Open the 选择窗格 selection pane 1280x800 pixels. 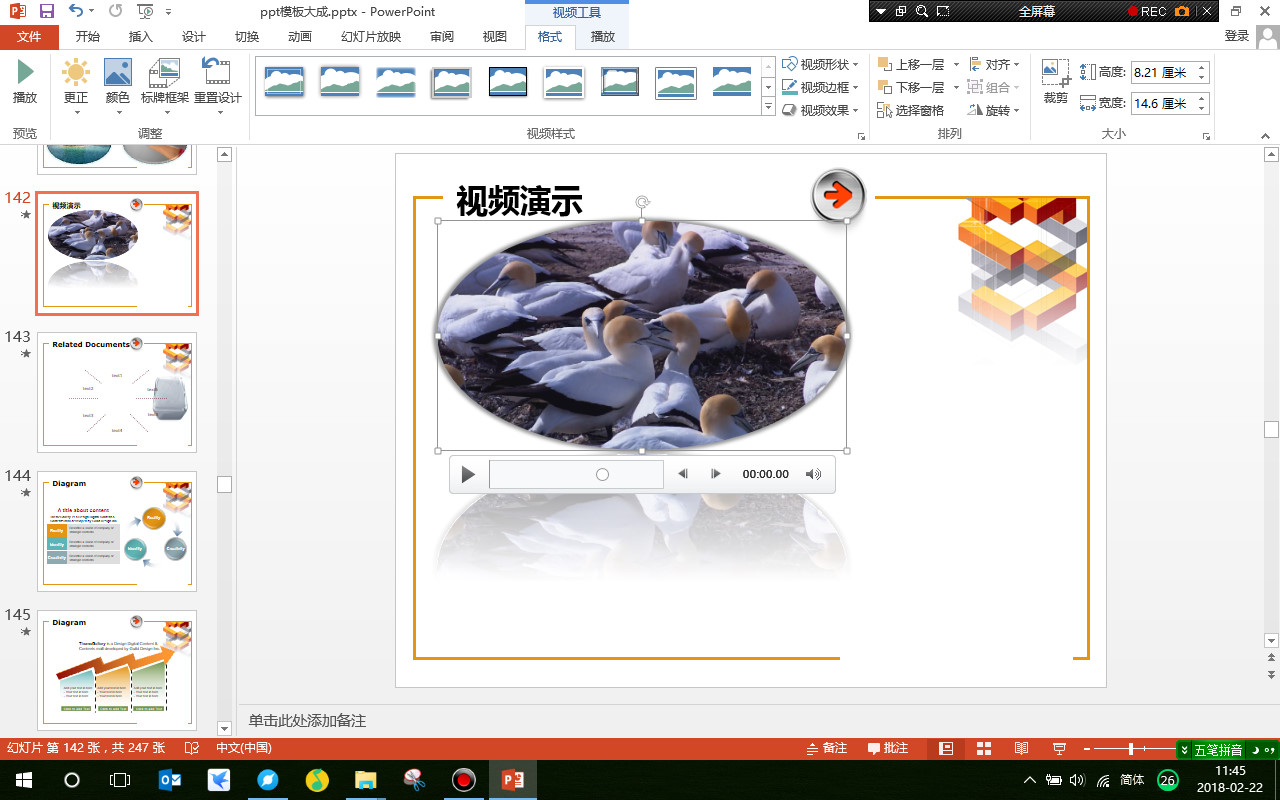[910, 110]
